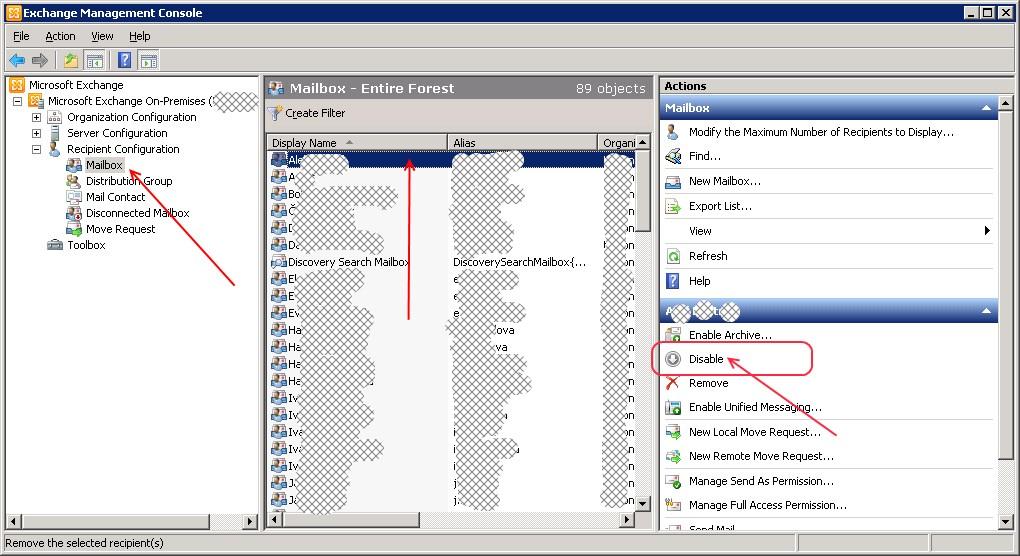The image size is (1020, 556).
Task: Click the Find action icon
Action: click(673, 157)
